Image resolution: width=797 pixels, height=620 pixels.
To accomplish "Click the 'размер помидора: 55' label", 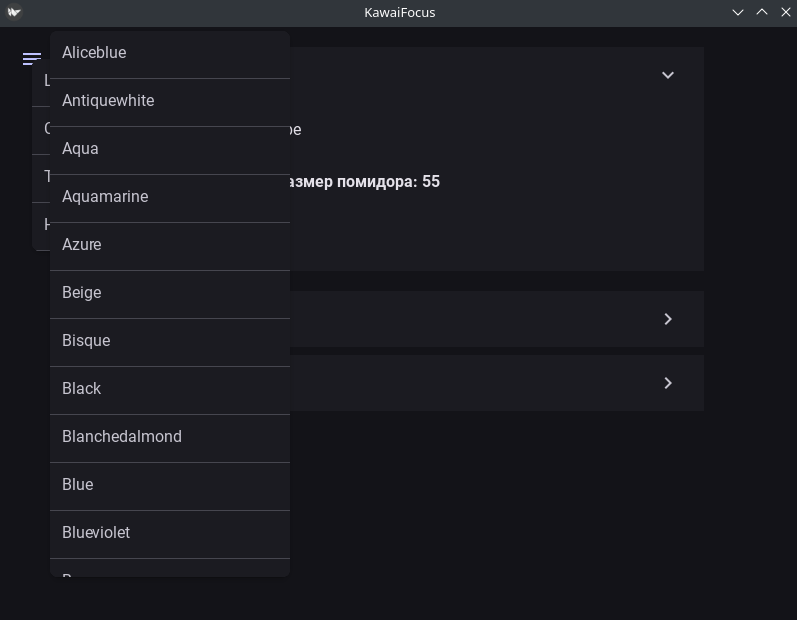I will click(x=364, y=182).
